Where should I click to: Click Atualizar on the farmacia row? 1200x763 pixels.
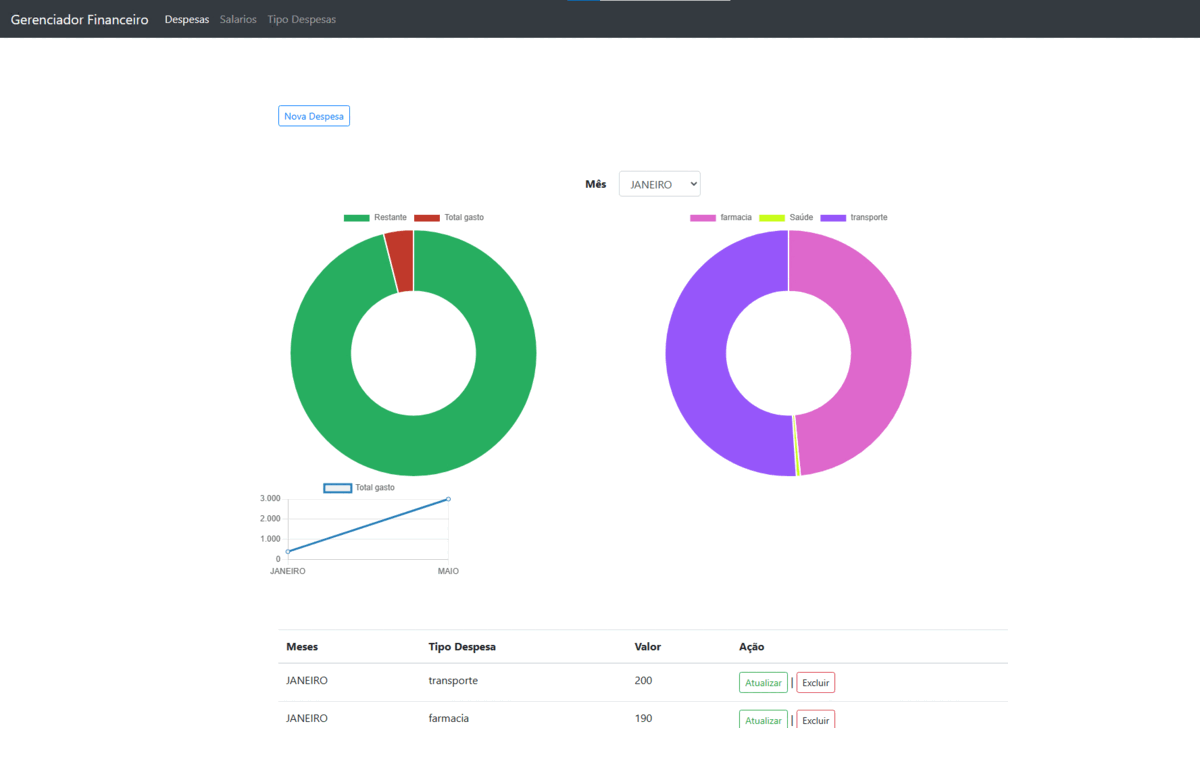[763, 719]
